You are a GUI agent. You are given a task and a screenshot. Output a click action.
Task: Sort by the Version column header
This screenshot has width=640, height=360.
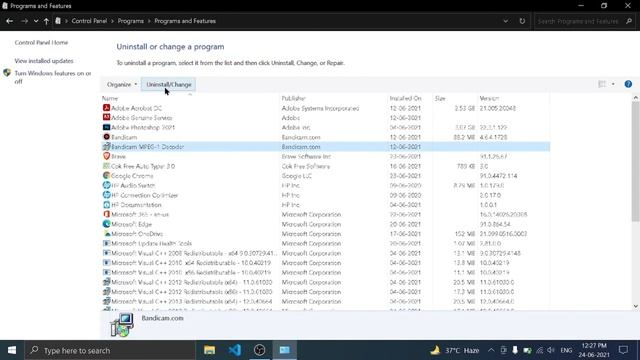[489, 98]
